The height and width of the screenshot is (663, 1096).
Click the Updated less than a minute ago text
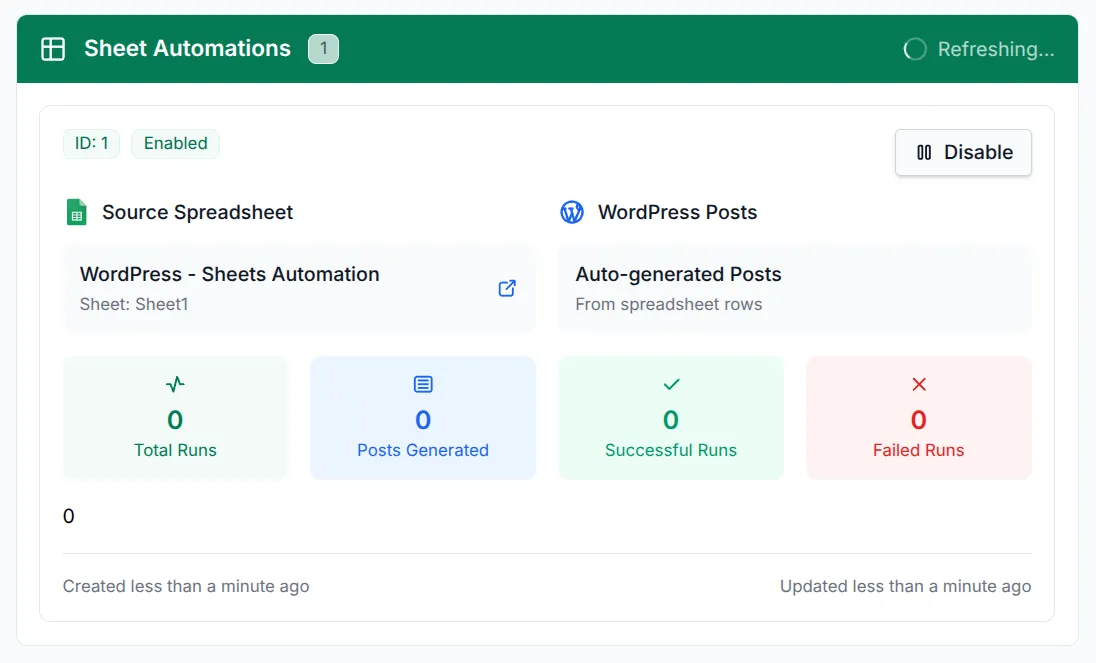(905, 586)
